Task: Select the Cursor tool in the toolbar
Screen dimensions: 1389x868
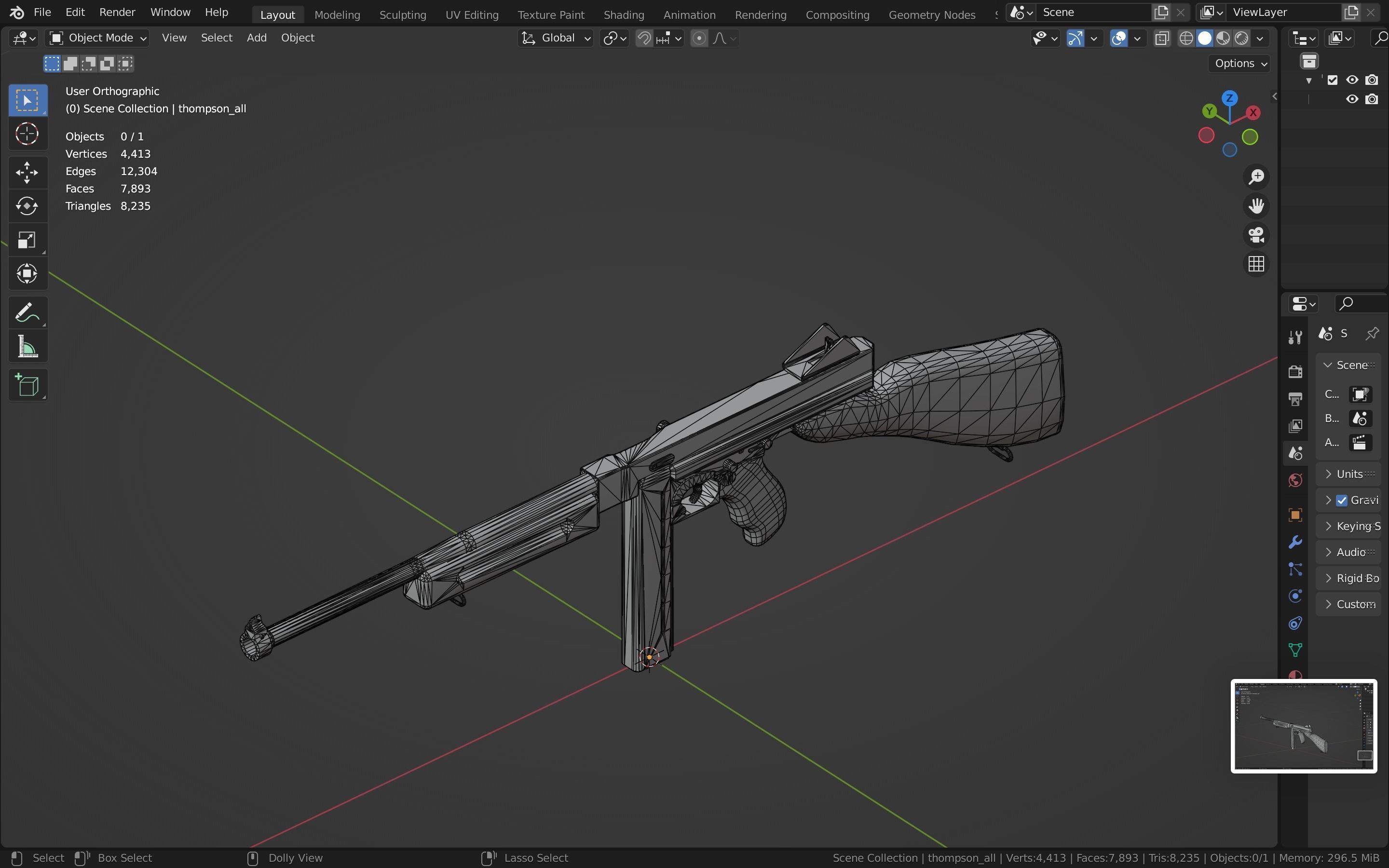Action: click(x=27, y=135)
